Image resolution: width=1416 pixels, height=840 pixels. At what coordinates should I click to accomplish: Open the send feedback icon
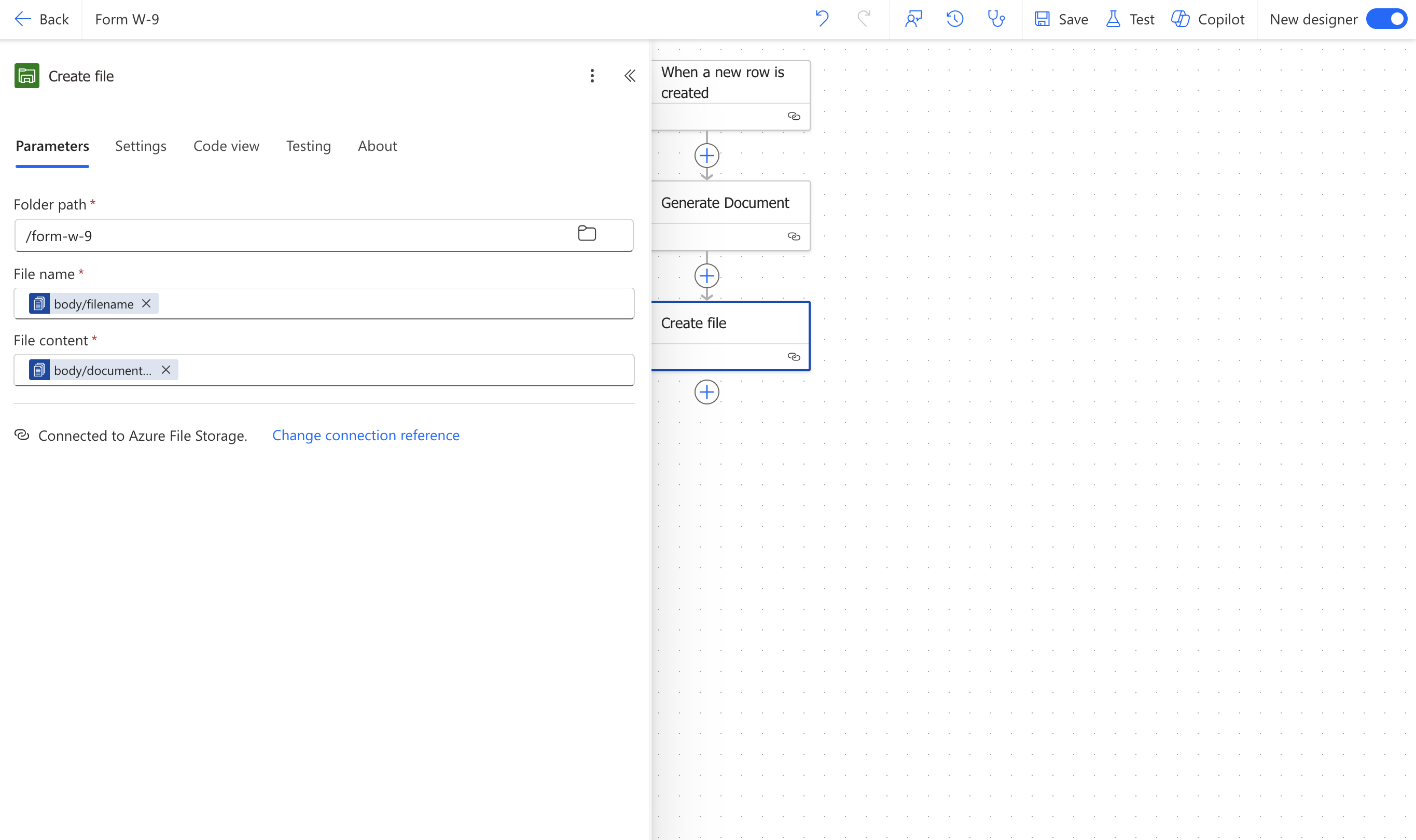[913, 19]
